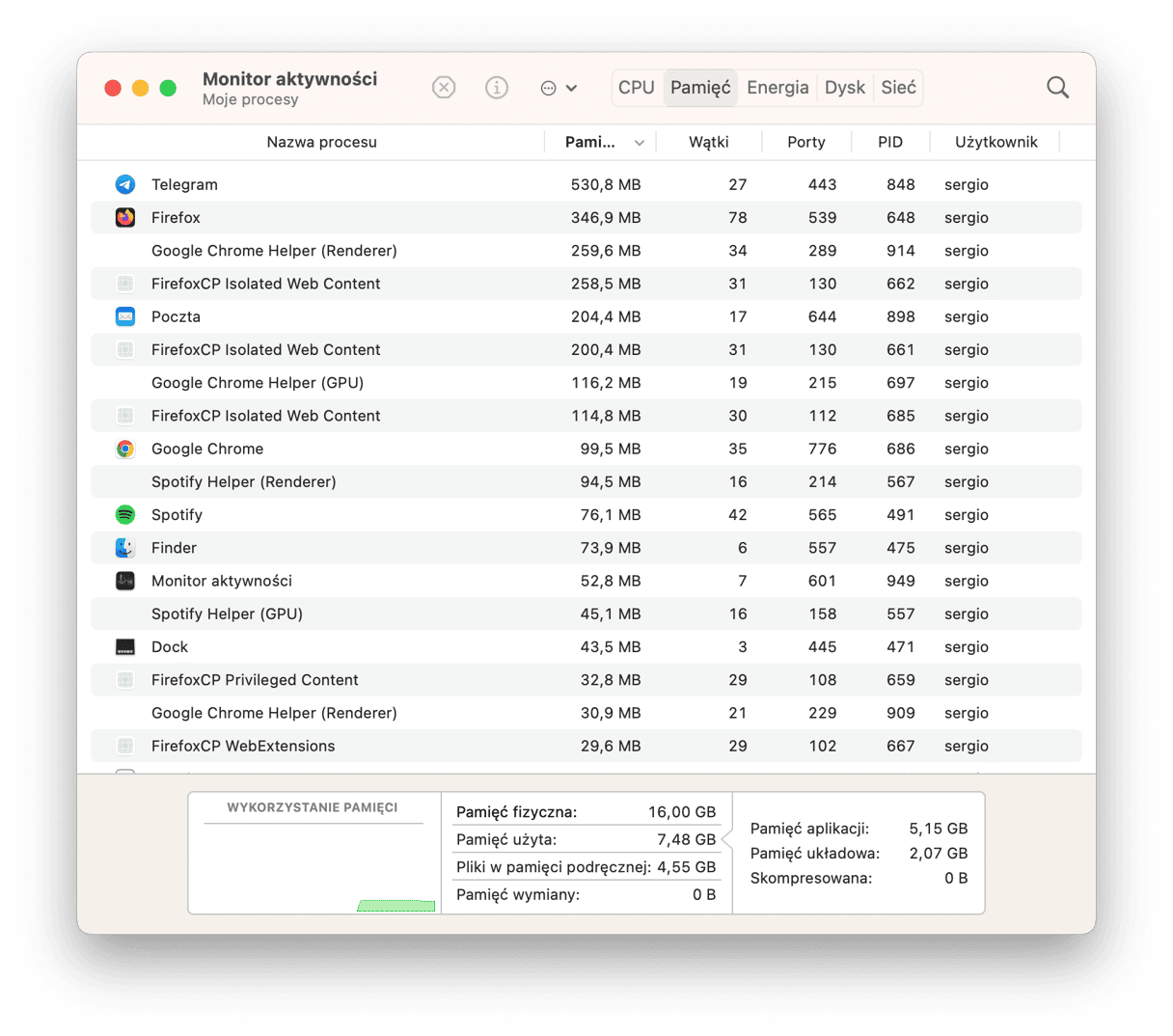Viewport: 1173px width, 1036px height.
Task: Click the Pliki w pamięci podręcznej row
Action: (586, 867)
